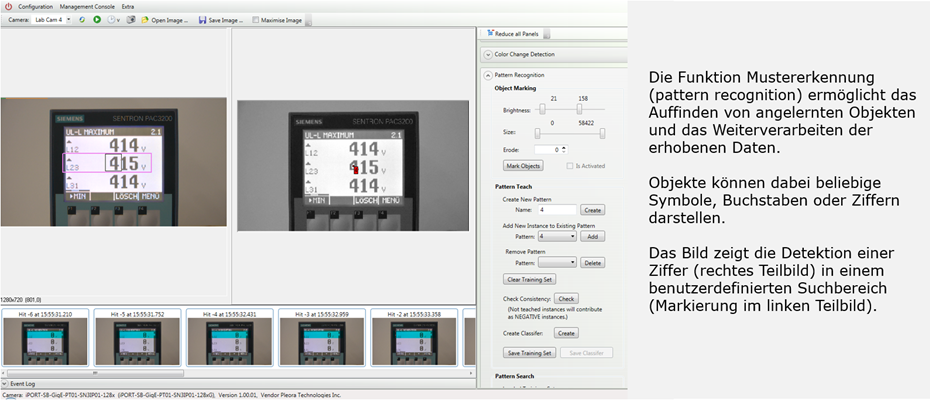Click the clock timer icon
Image resolution: width=930 pixels, height=400 pixels.
pyautogui.click(x=111, y=19)
